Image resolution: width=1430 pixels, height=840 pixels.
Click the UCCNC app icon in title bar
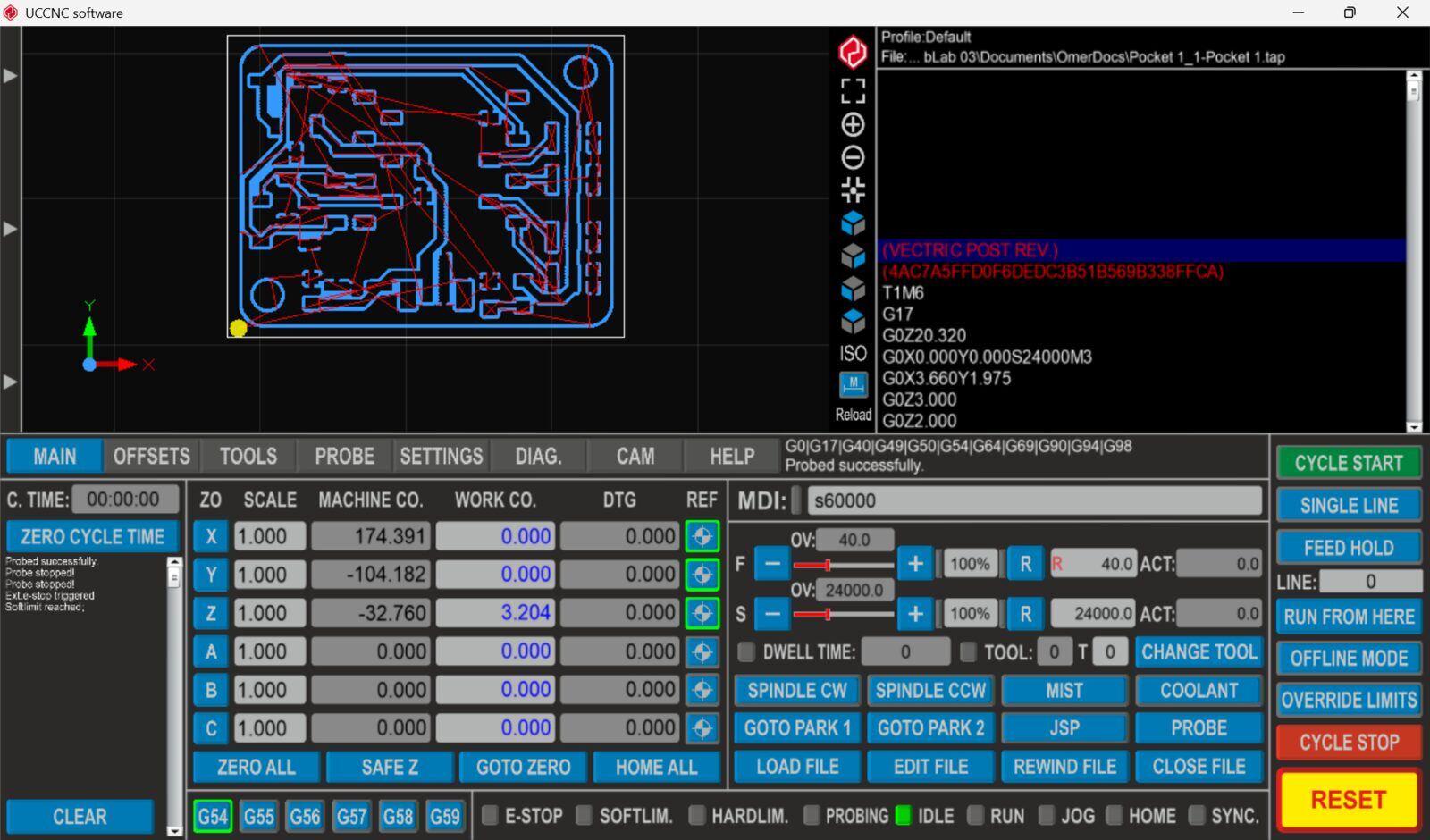[11, 13]
